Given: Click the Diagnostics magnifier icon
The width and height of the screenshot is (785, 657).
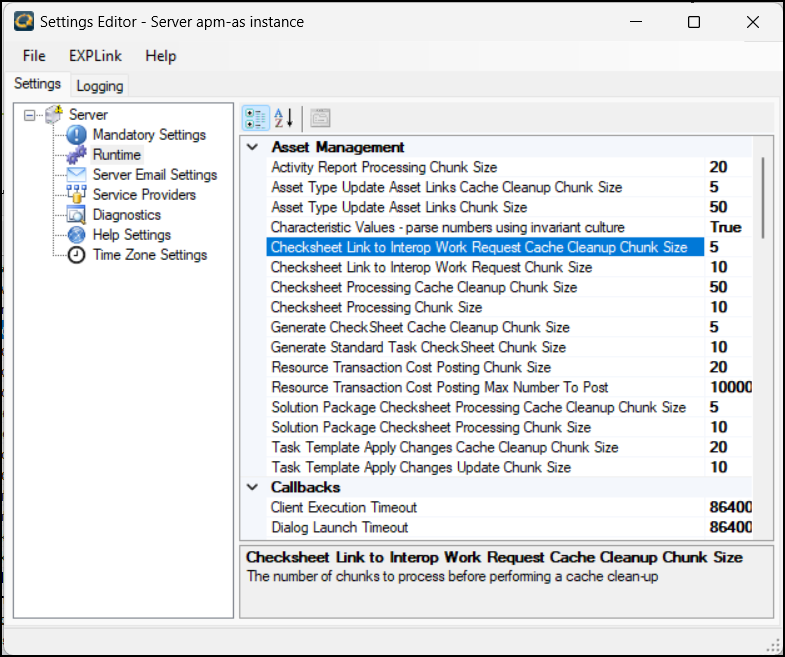Looking at the screenshot, I should pos(77,215).
